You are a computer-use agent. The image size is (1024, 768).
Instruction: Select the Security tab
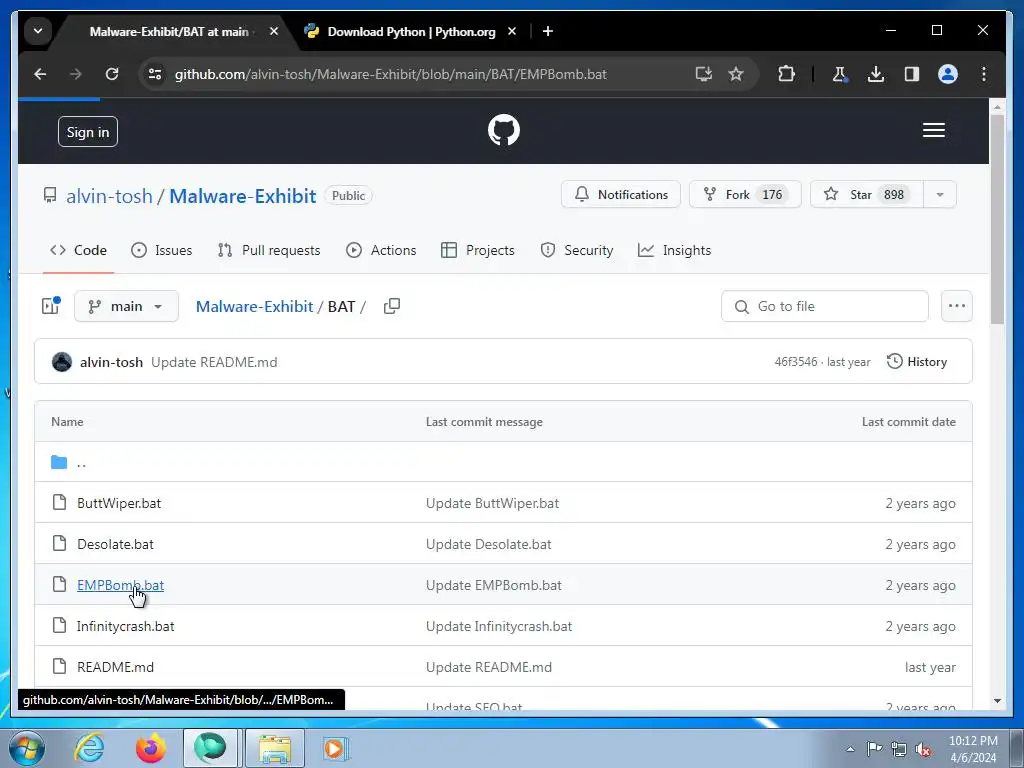click(x=577, y=250)
